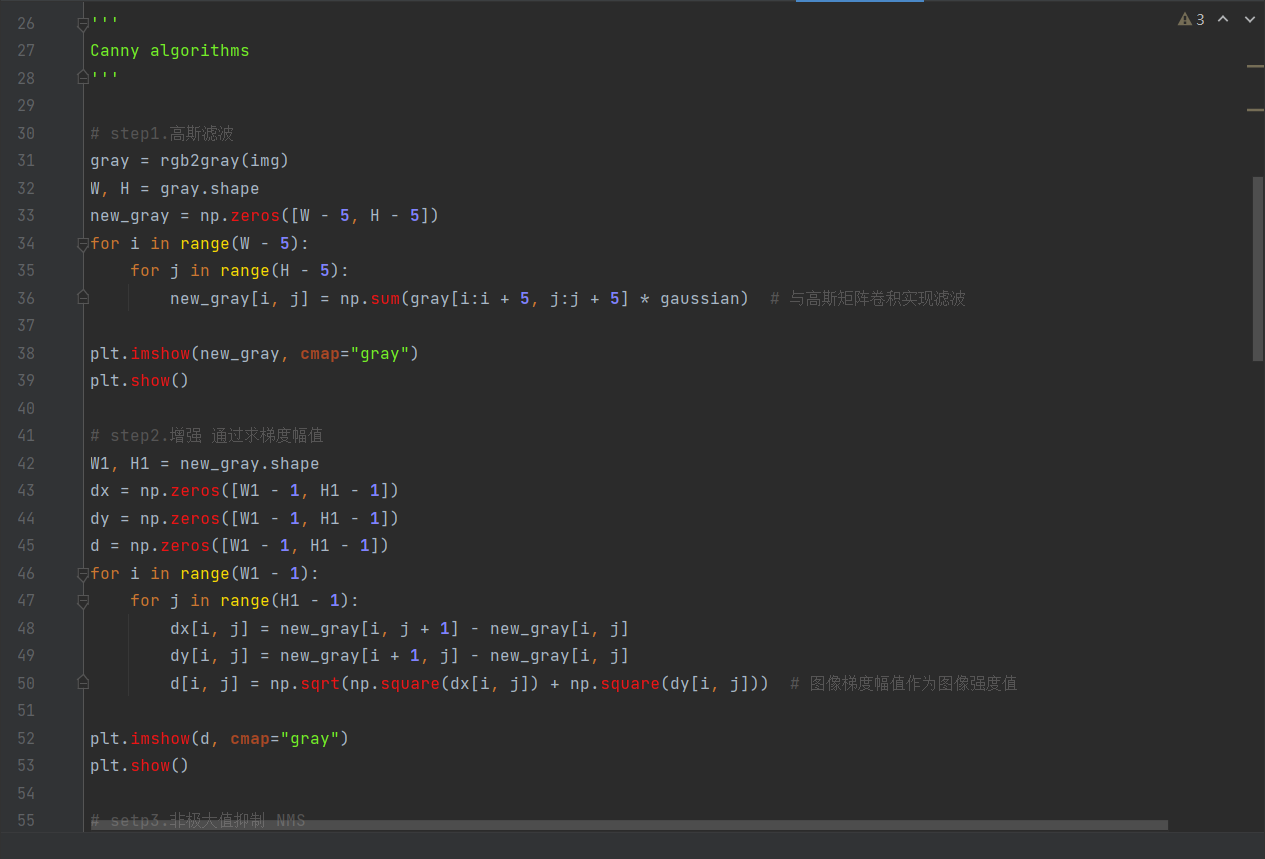
Task: Click the 'dx = np.zeros' line 43
Action: point(245,490)
